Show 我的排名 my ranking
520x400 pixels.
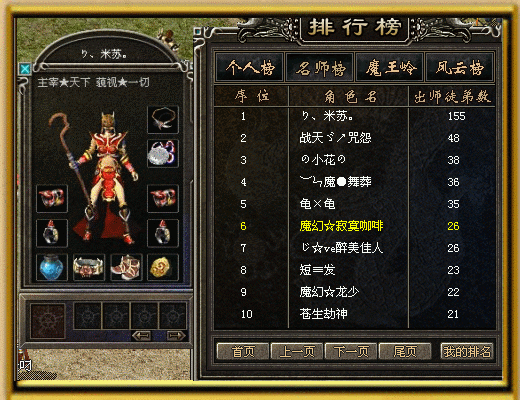tap(467, 351)
